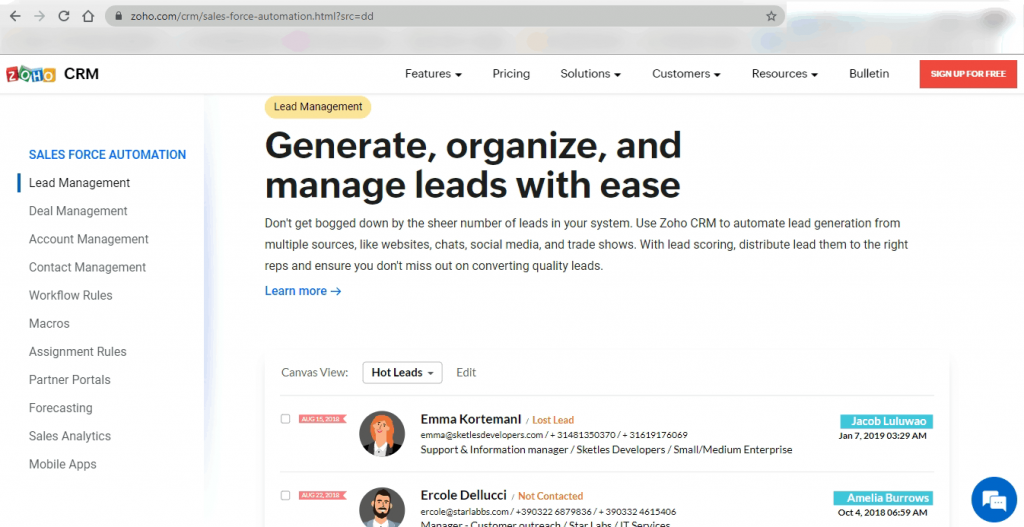Expand the Solutions menu

point(590,74)
